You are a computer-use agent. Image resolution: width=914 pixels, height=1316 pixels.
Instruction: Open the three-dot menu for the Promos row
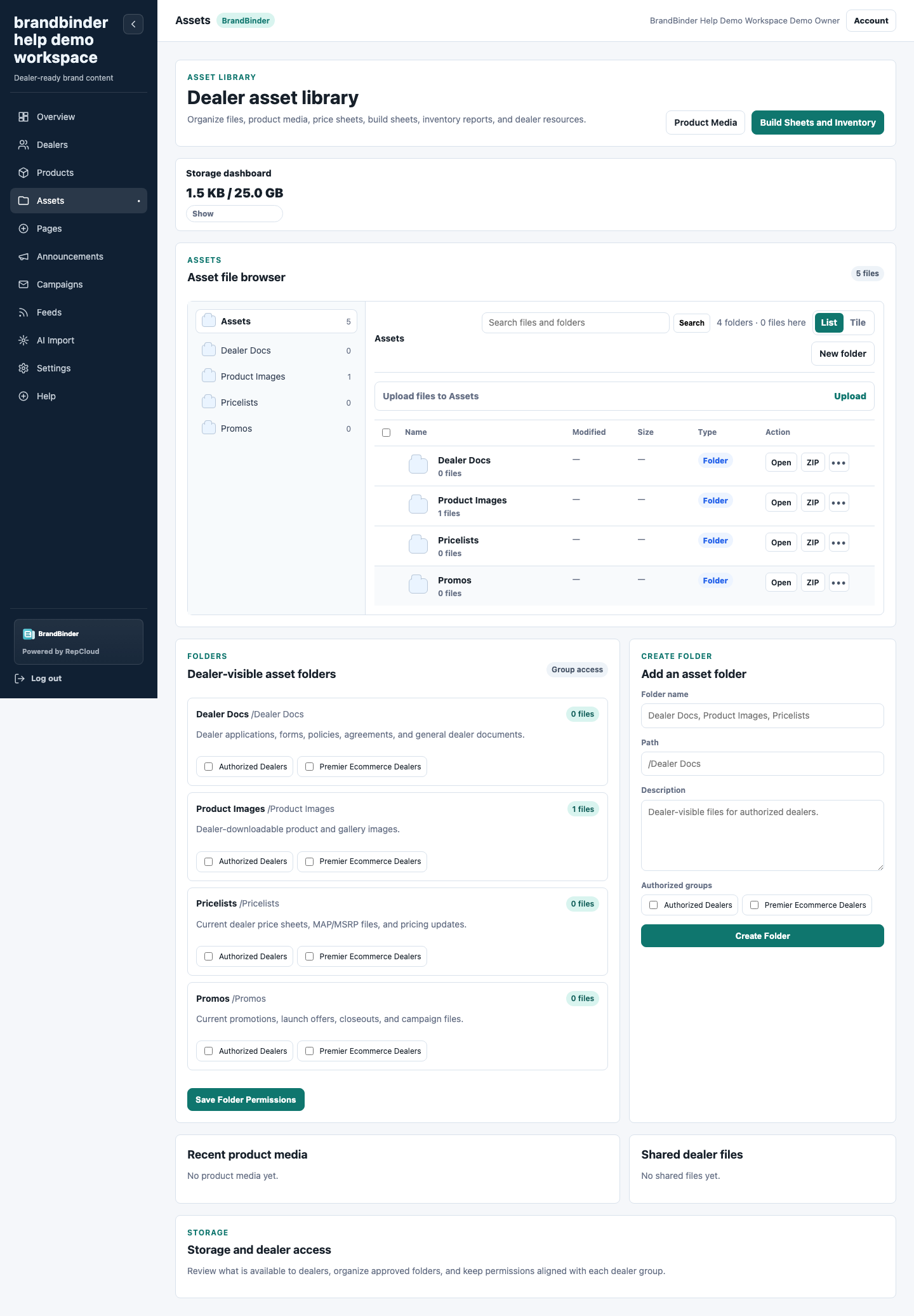click(x=839, y=583)
